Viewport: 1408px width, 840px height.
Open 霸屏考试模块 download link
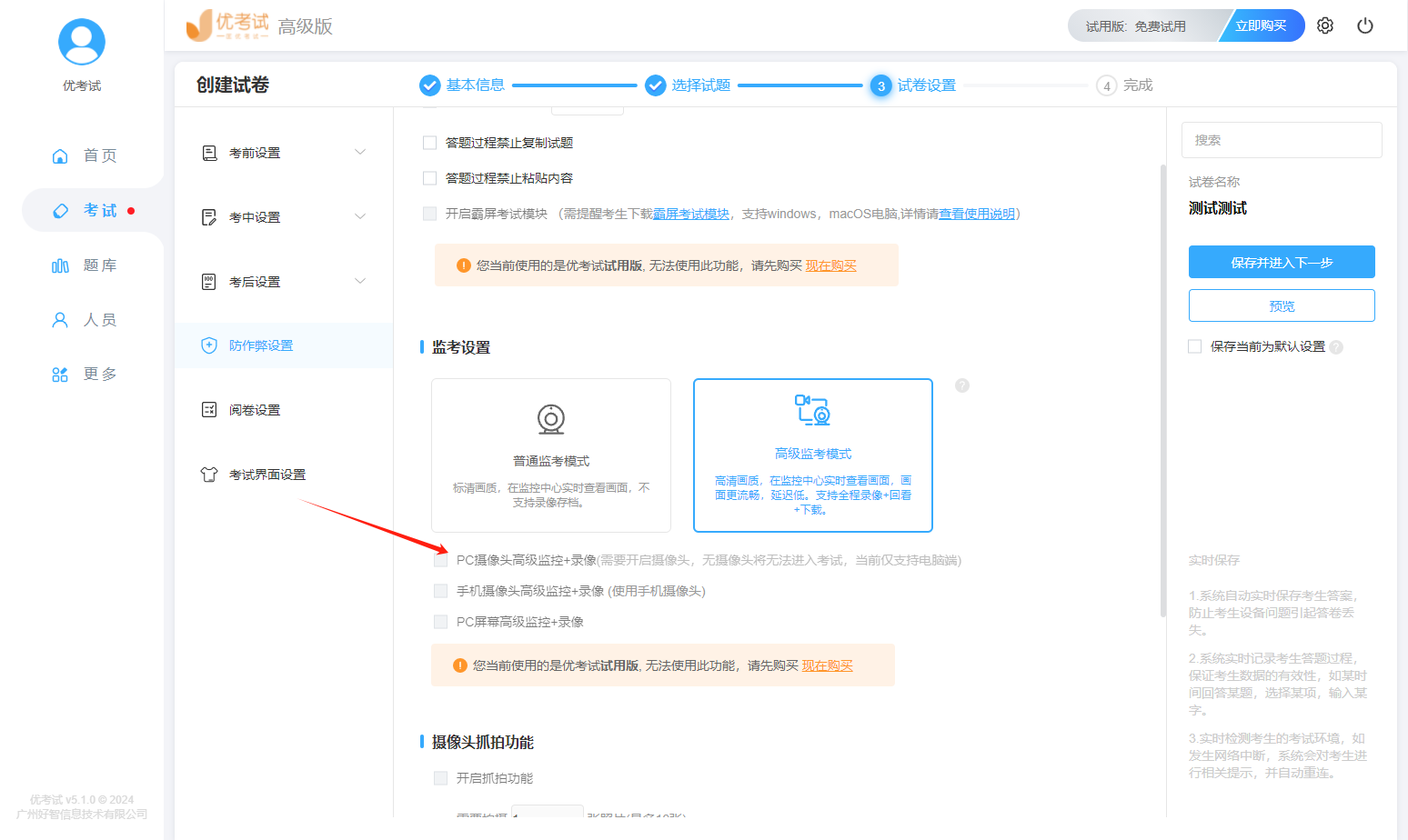click(691, 214)
